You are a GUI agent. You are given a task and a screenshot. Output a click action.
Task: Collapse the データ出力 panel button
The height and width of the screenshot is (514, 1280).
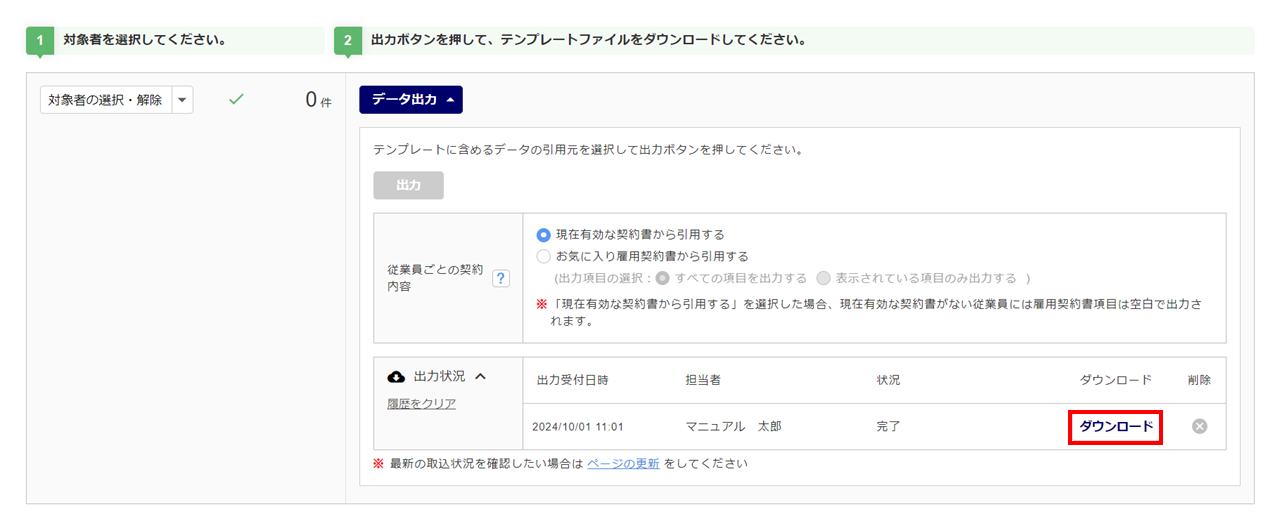pyautogui.click(x=411, y=99)
